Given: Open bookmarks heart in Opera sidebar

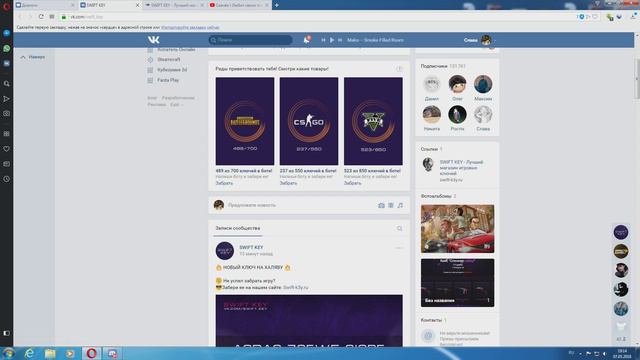Looking at the screenshot, I should tap(7, 149).
